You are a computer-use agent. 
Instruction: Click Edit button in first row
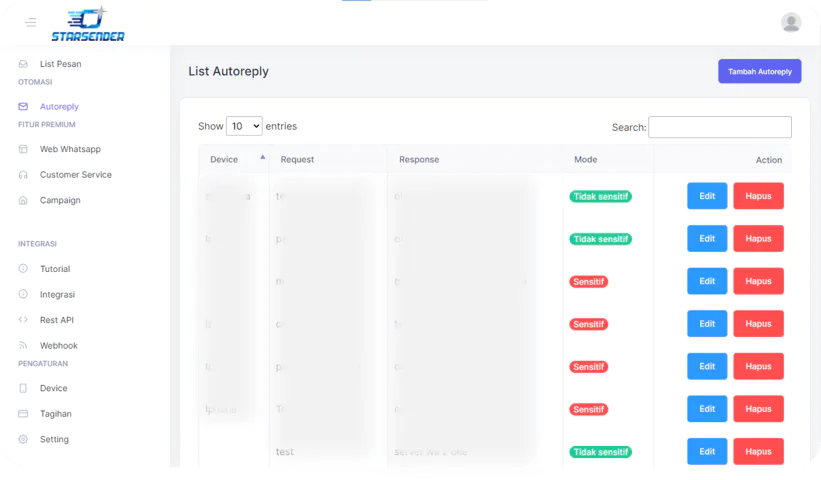coord(707,196)
